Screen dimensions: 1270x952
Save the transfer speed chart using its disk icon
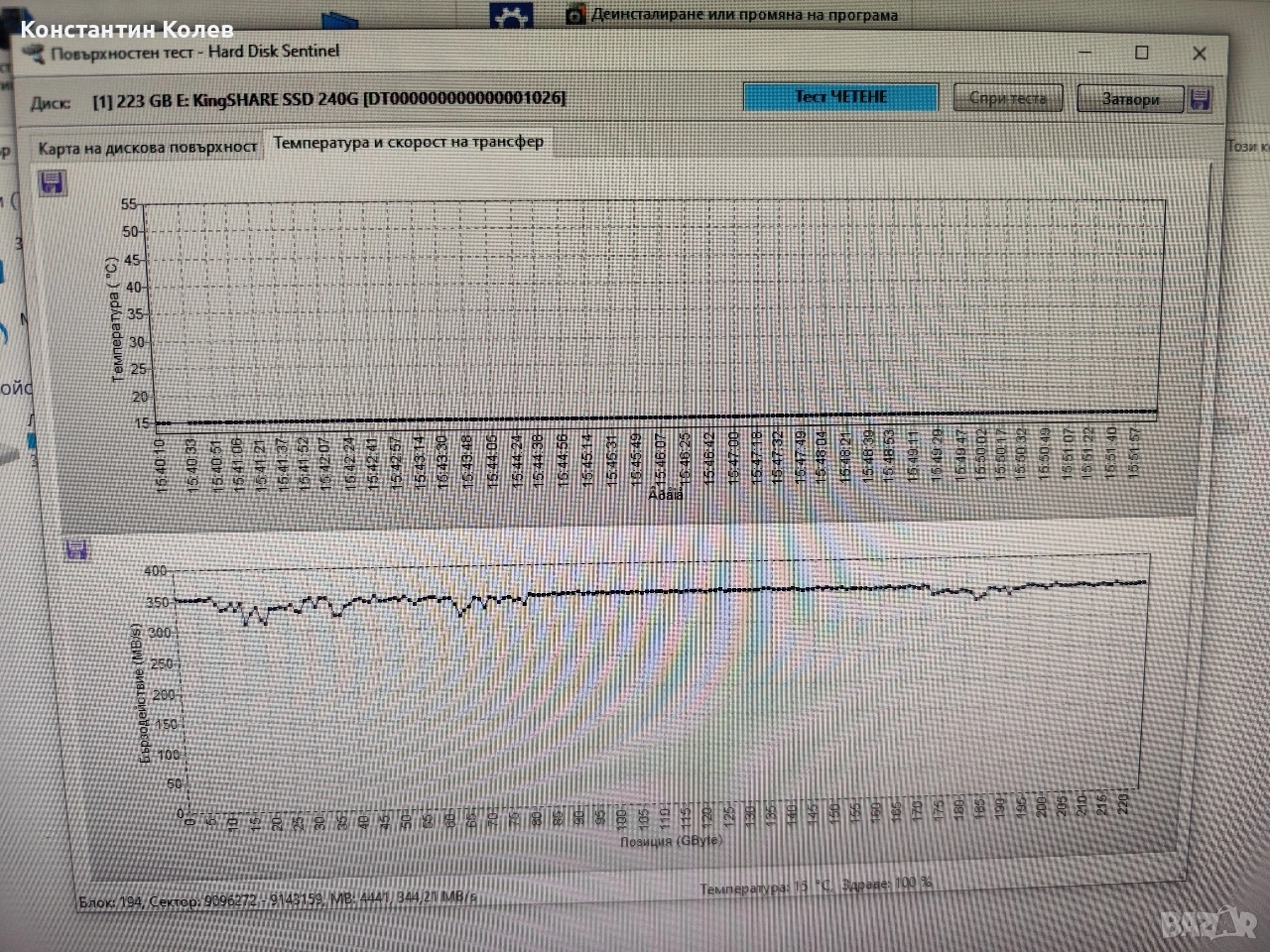pos(76,549)
